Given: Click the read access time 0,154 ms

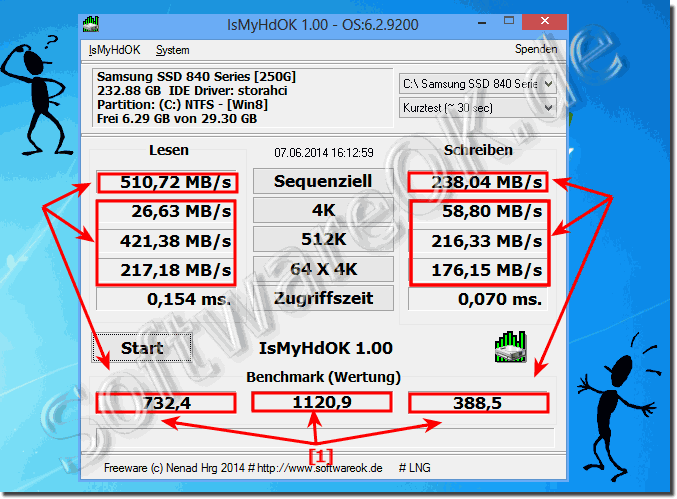Looking at the screenshot, I should click(167, 299).
